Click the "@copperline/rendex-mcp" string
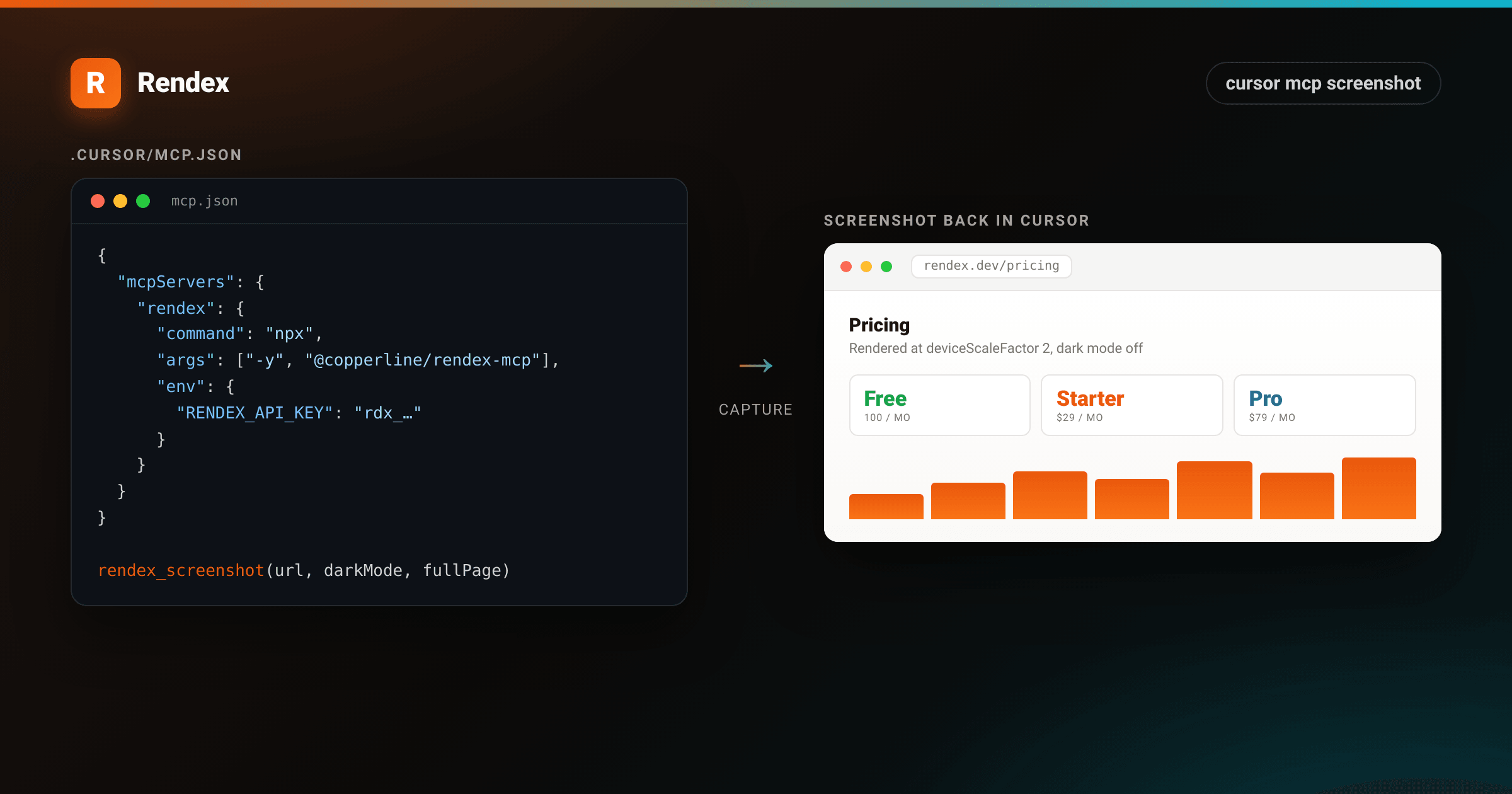 [423, 360]
